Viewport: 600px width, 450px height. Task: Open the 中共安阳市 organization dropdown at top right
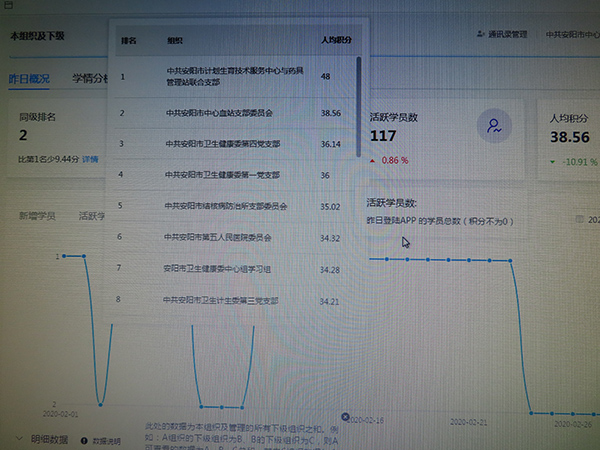tap(572, 36)
